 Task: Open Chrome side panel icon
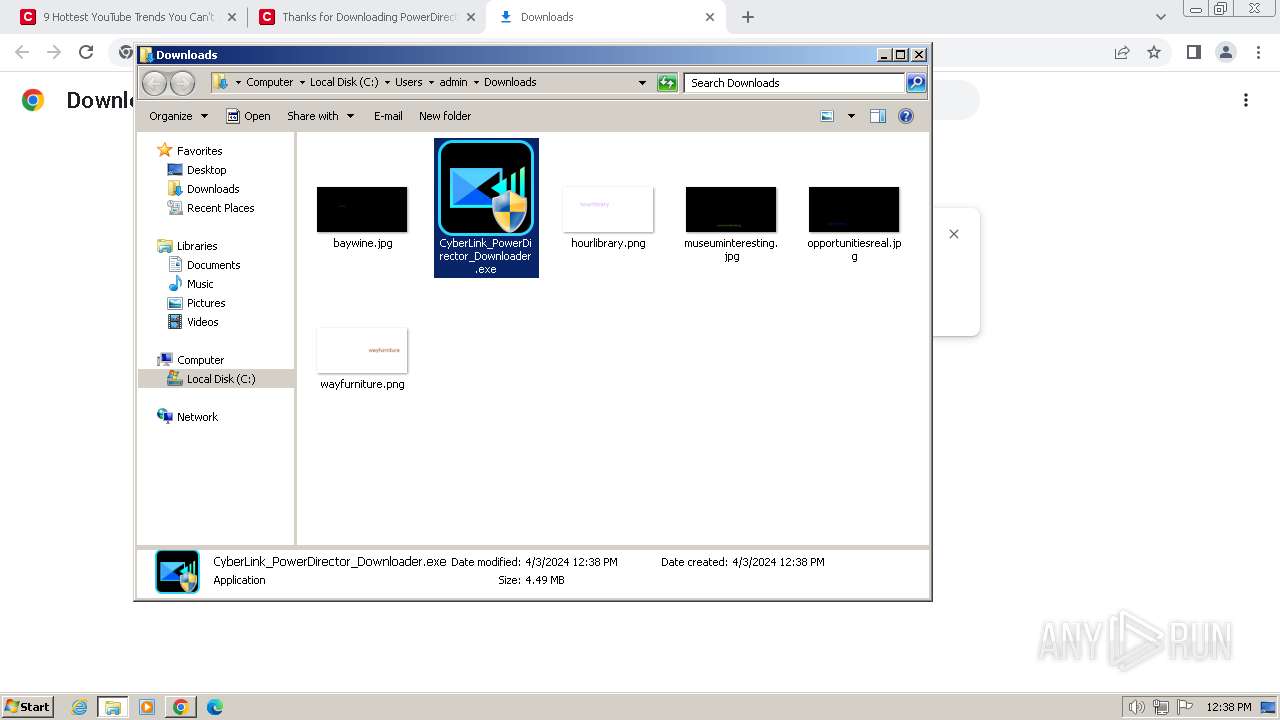tap(1193, 52)
